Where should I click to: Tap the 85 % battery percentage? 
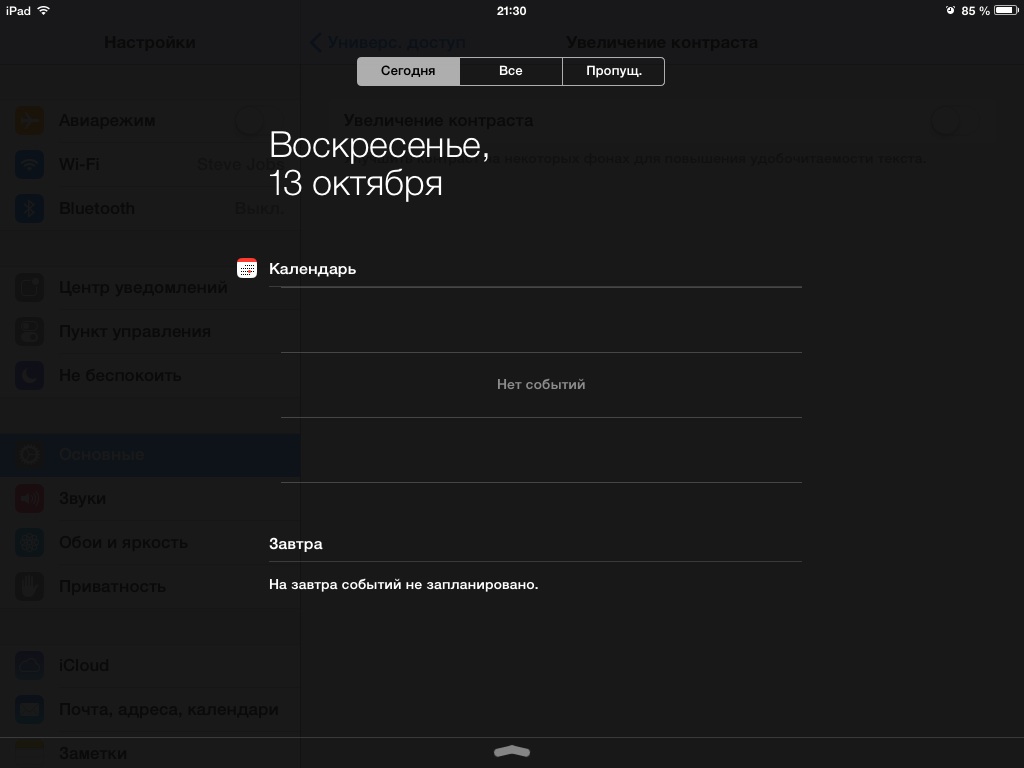pyautogui.click(x=976, y=11)
